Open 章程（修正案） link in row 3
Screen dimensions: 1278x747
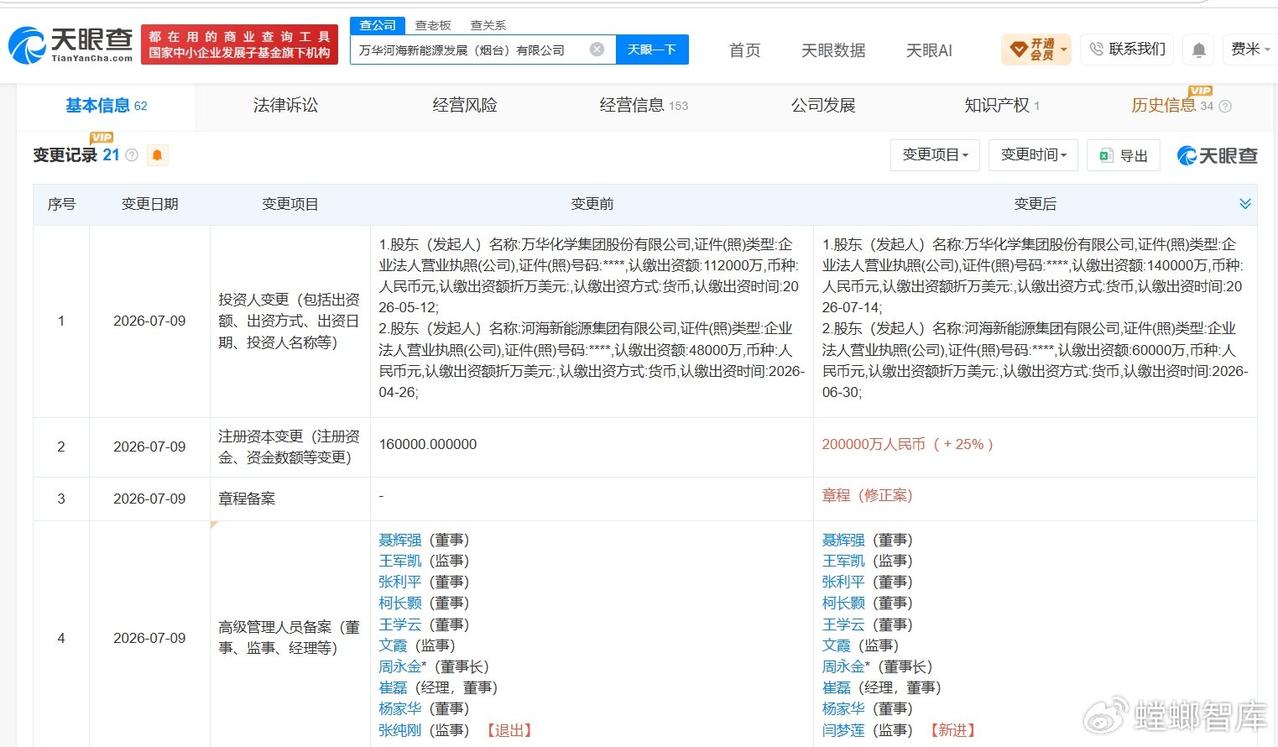[x=867, y=496]
